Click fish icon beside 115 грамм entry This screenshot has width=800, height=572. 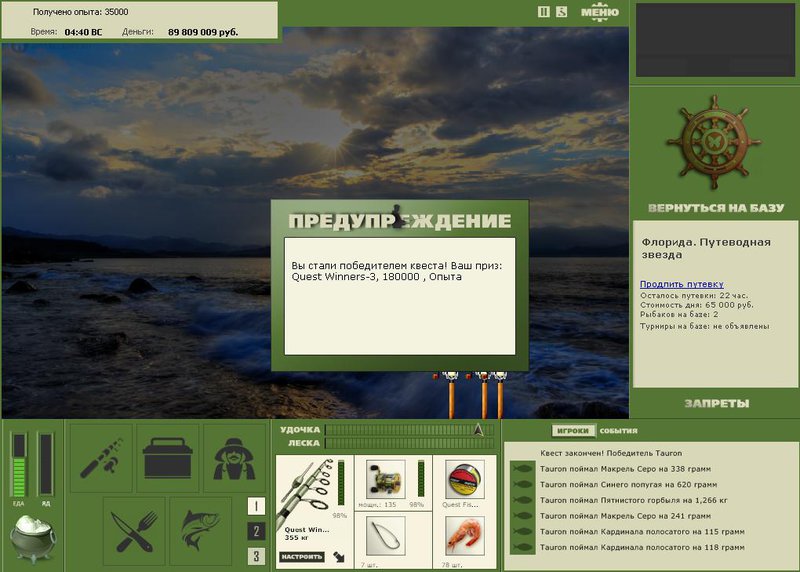(522, 532)
